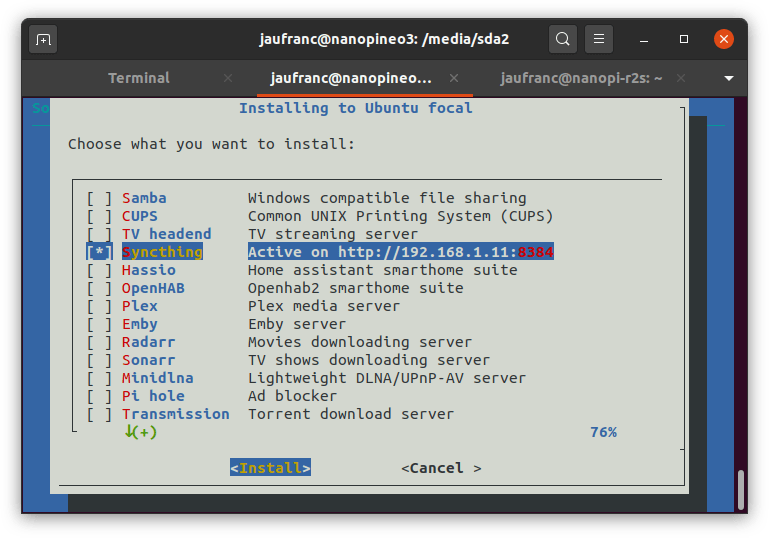Select the highlighted Syncthing entry name
The image size is (769, 538).
click(x=162, y=252)
